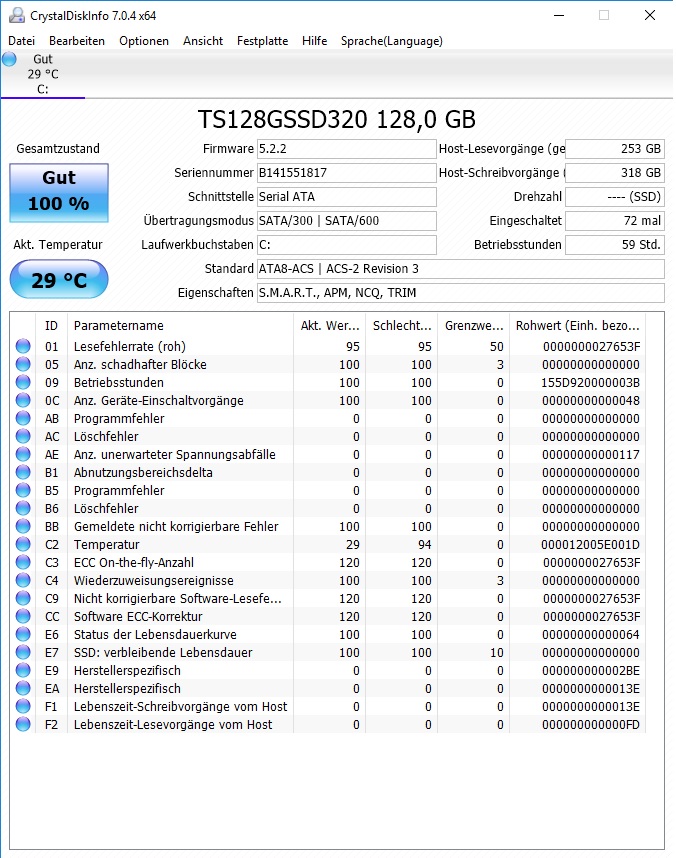Open the Ansicht menu
The image size is (676, 858).
click(203, 41)
